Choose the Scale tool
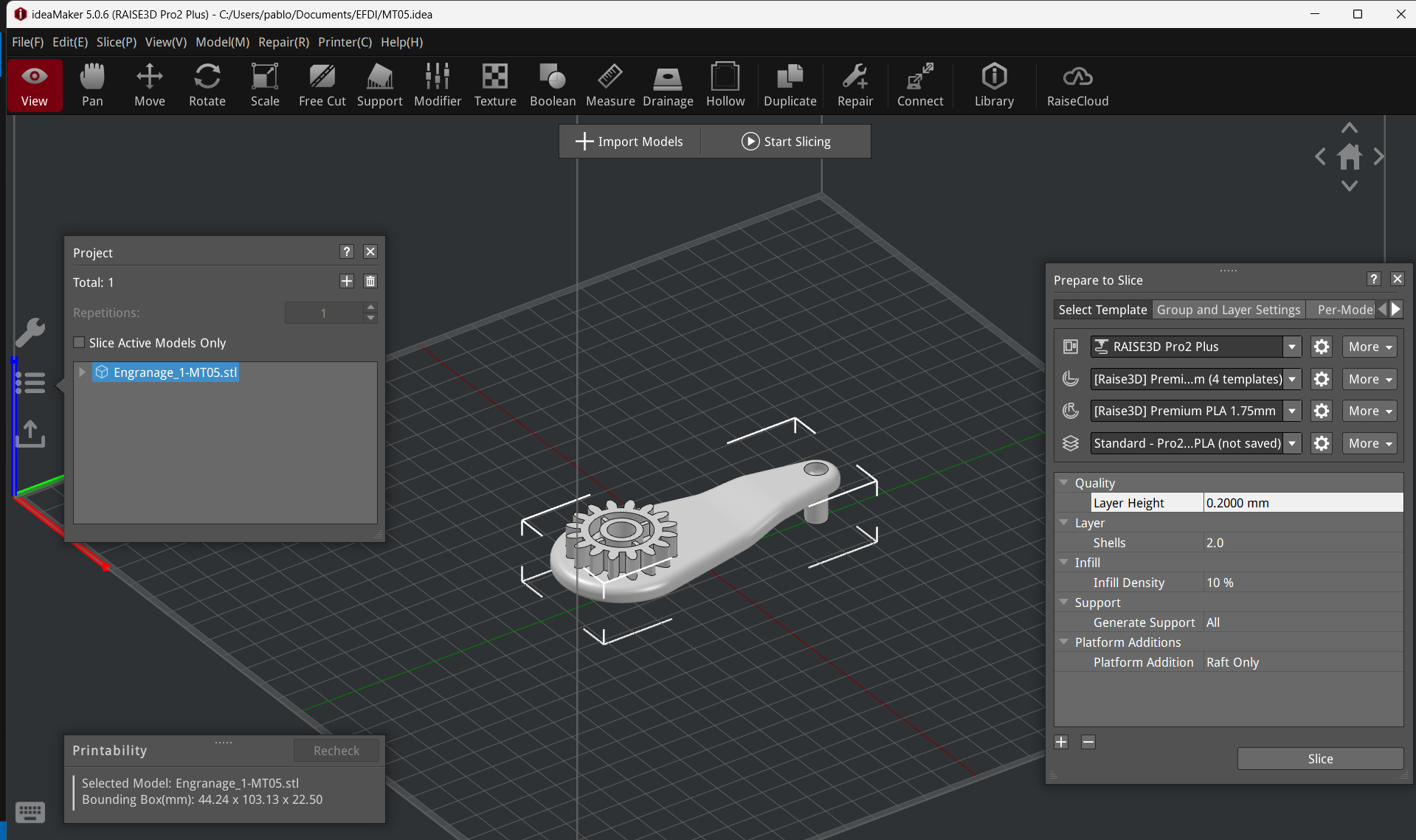Viewport: 1416px width, 840px height. 265,86
